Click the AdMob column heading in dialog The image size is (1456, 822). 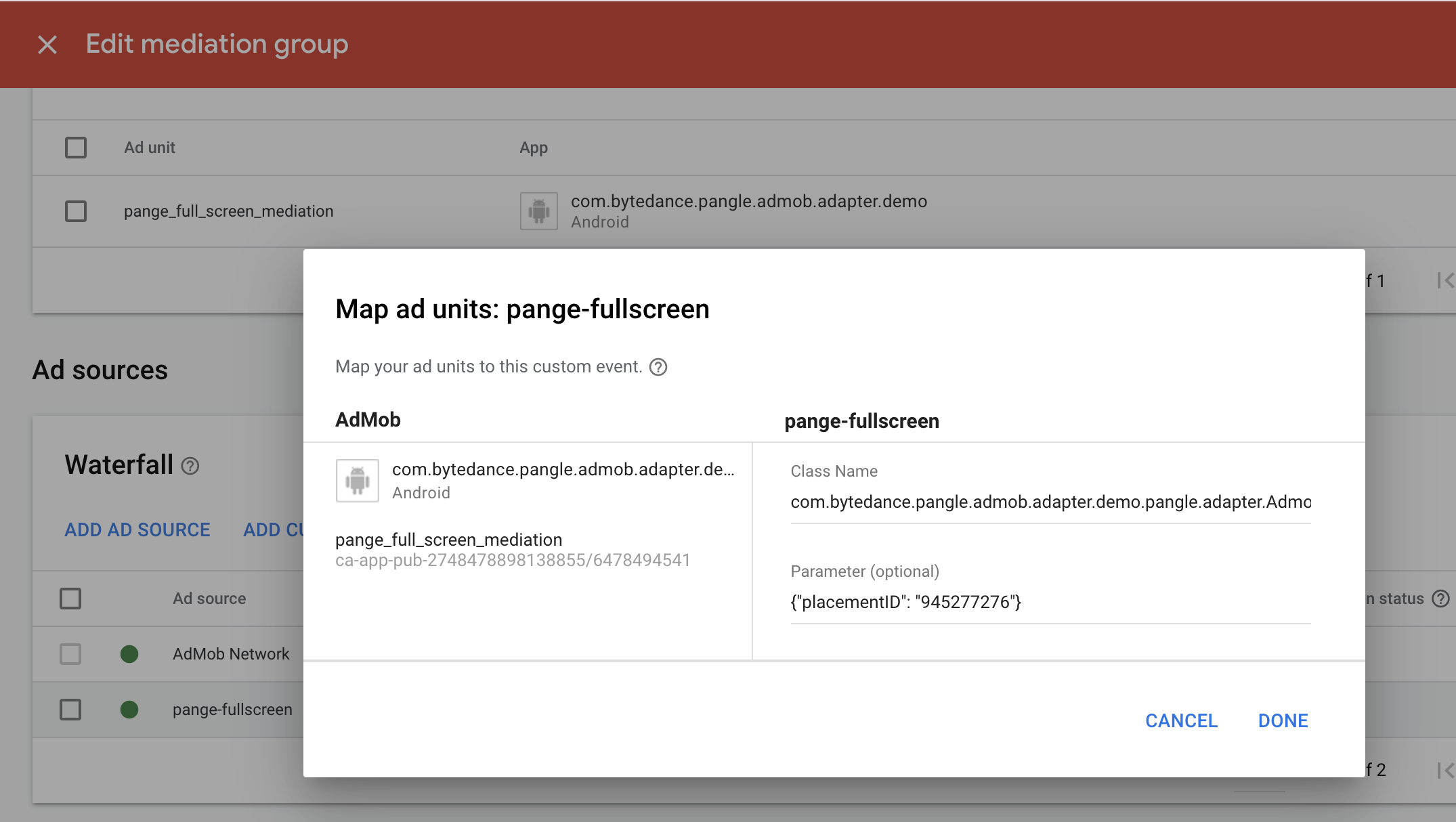pyautogui.click(x=368, y=420)
